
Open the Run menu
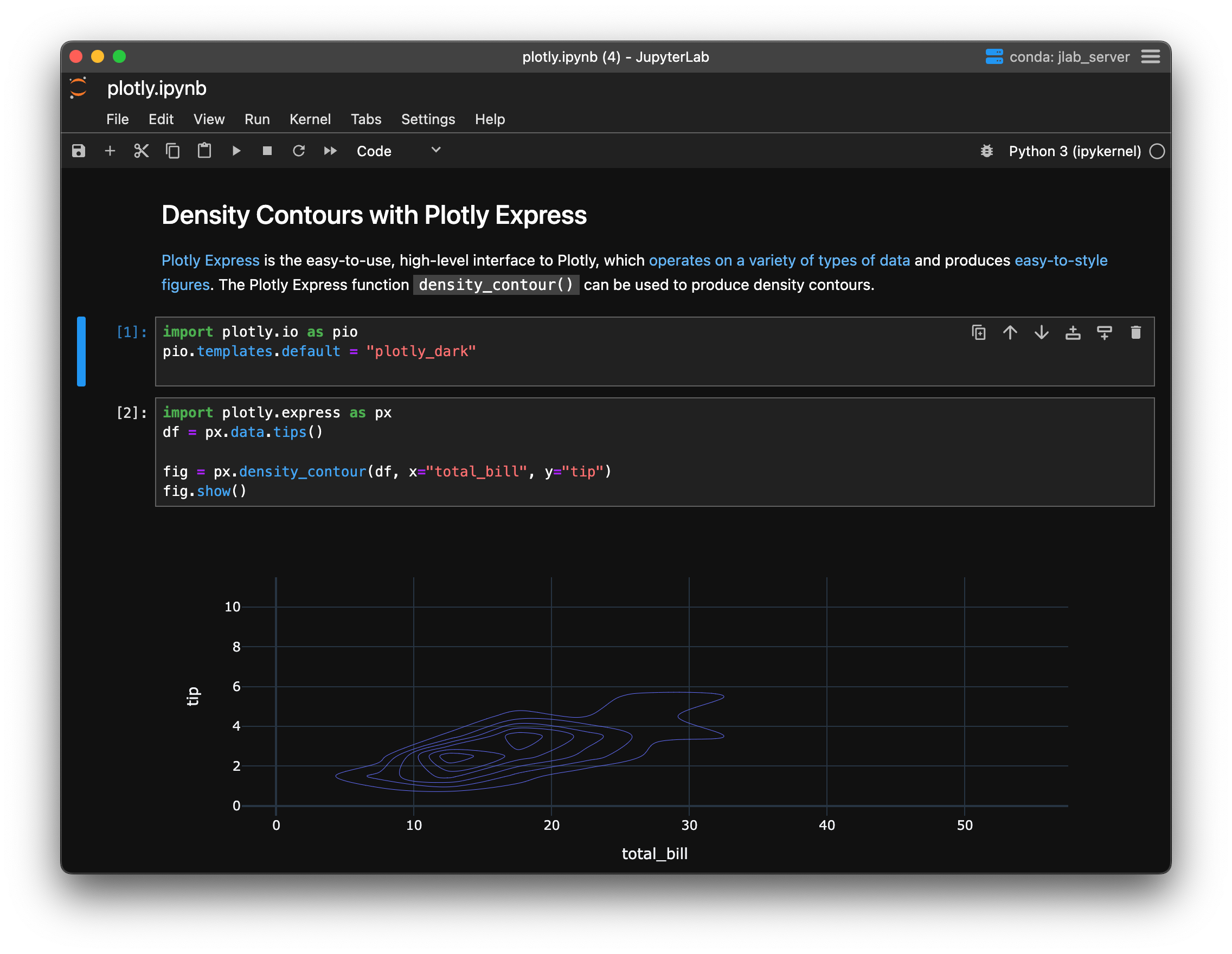[256, 120]
